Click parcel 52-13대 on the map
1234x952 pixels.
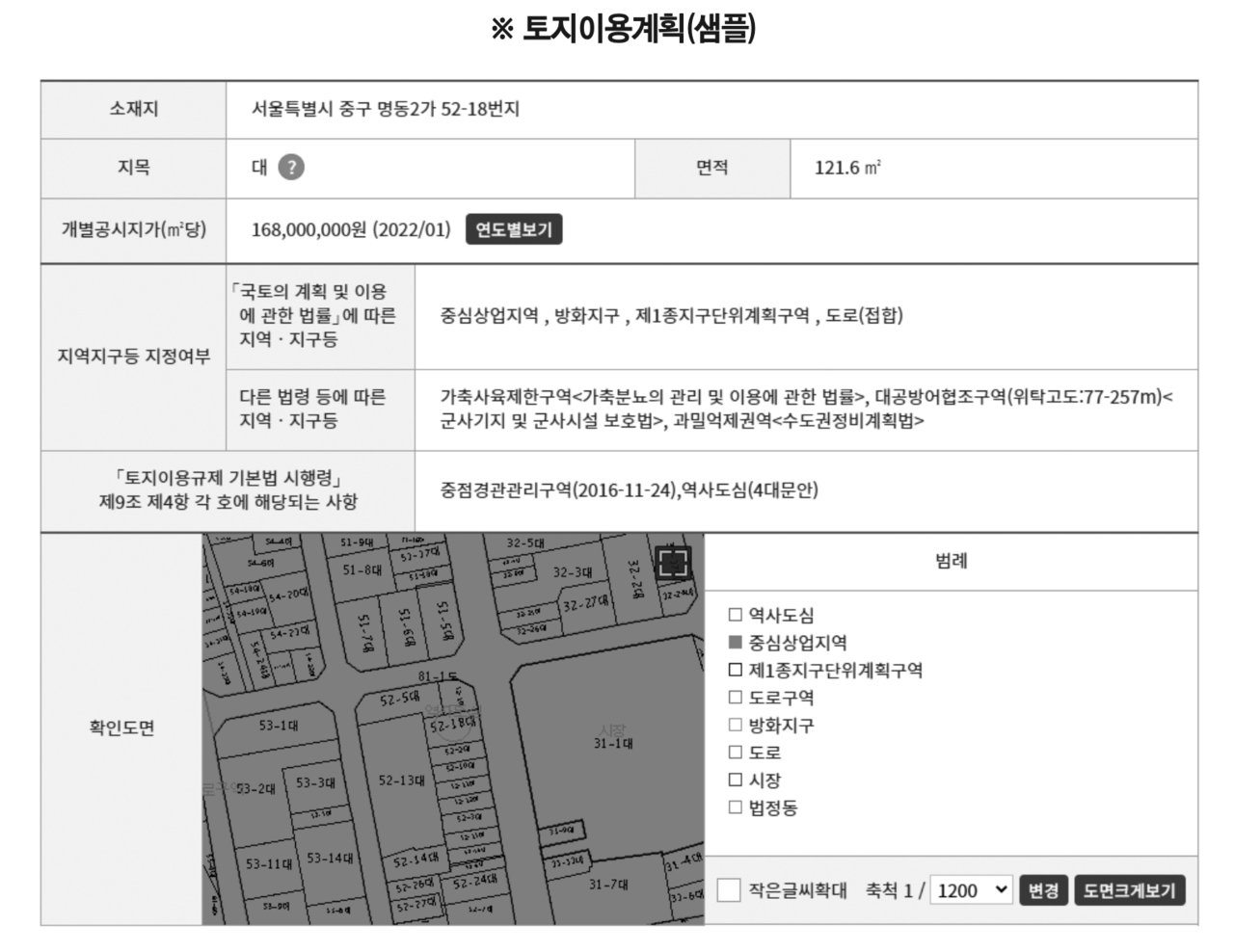[400, 781]
